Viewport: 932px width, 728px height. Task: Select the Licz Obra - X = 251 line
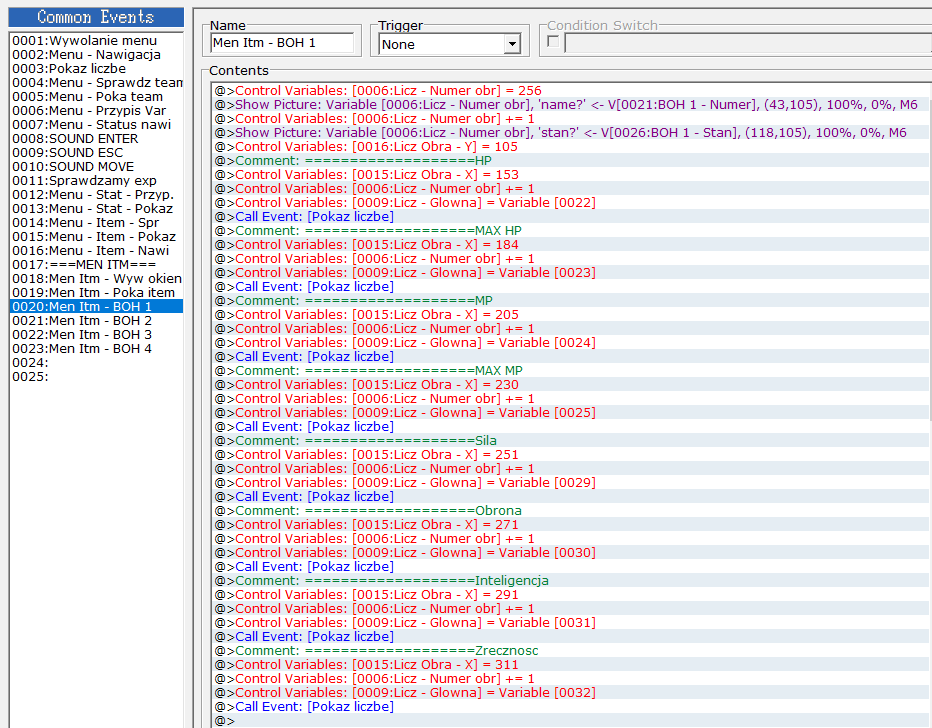point(570,455)
